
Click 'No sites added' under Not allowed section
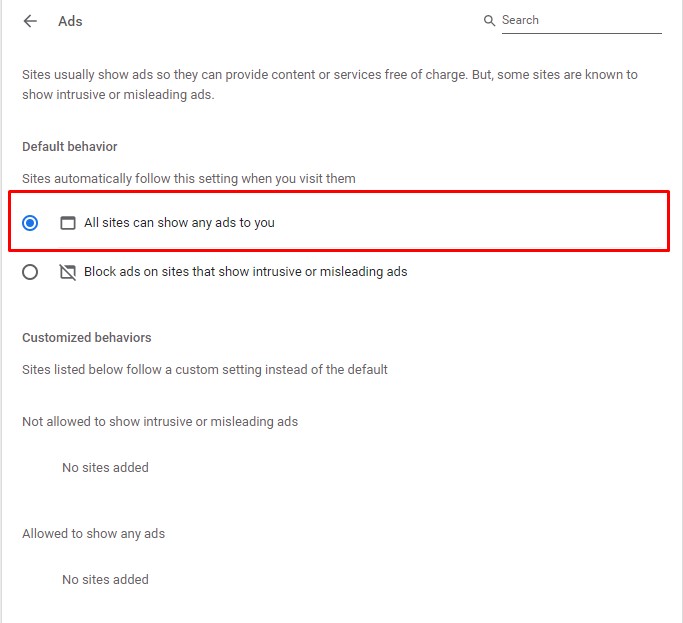pyautogui.click(x=105, y=467)
